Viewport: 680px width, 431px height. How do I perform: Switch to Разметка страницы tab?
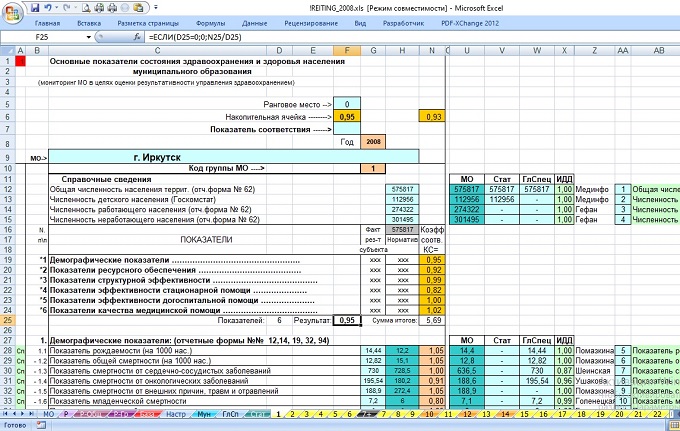[x=148, y=23]
